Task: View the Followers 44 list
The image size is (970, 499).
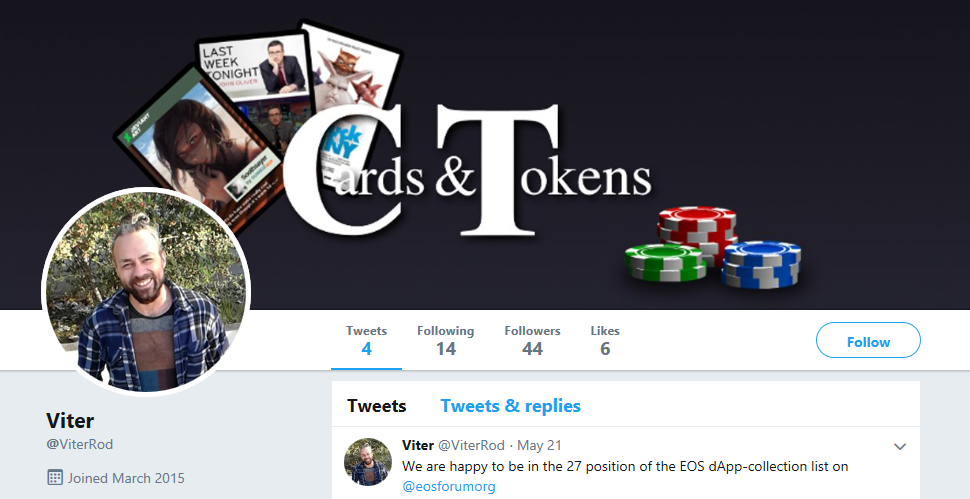Action: pyautogui.click(x=532, y=340)
